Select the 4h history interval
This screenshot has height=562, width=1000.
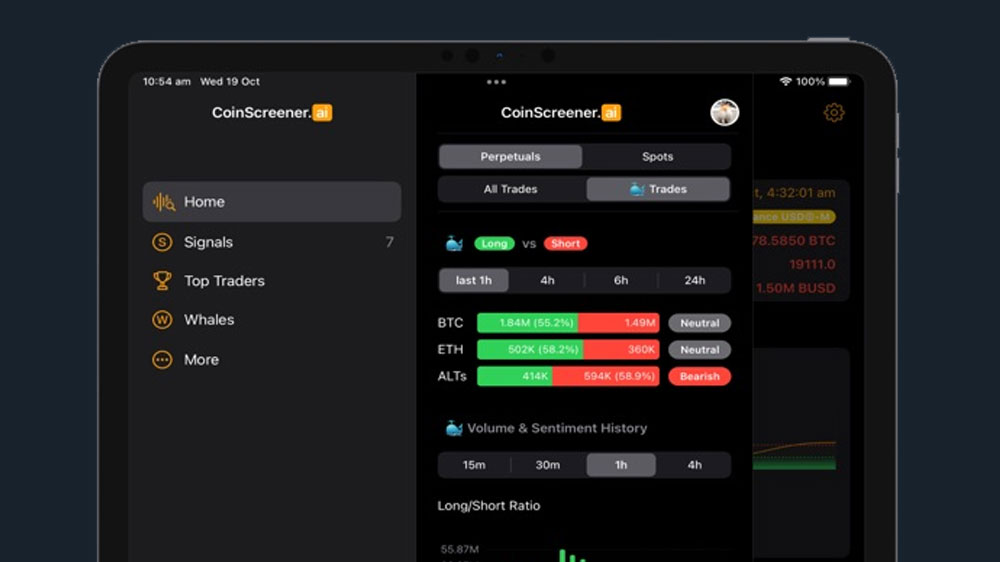click(695, 465)
